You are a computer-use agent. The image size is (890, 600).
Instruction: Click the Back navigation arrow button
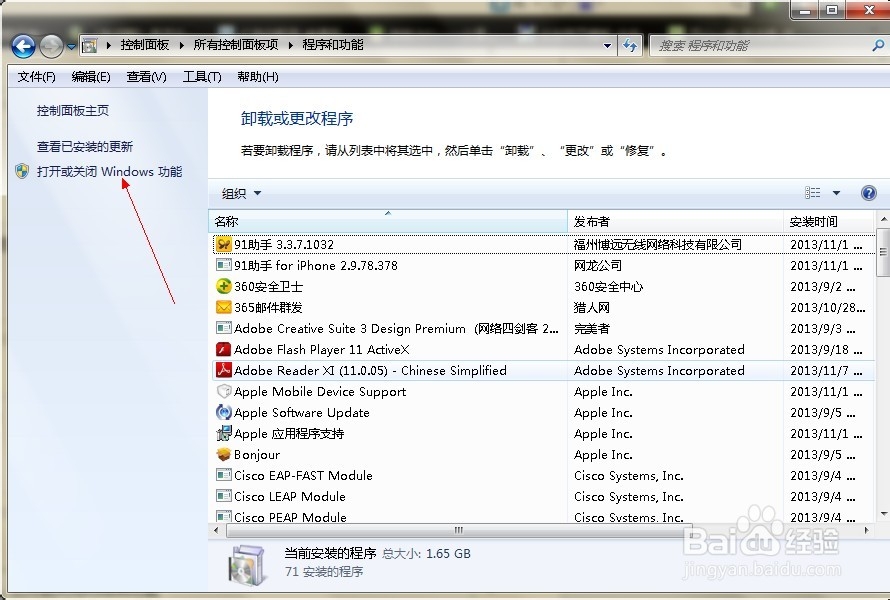(23, 47)
